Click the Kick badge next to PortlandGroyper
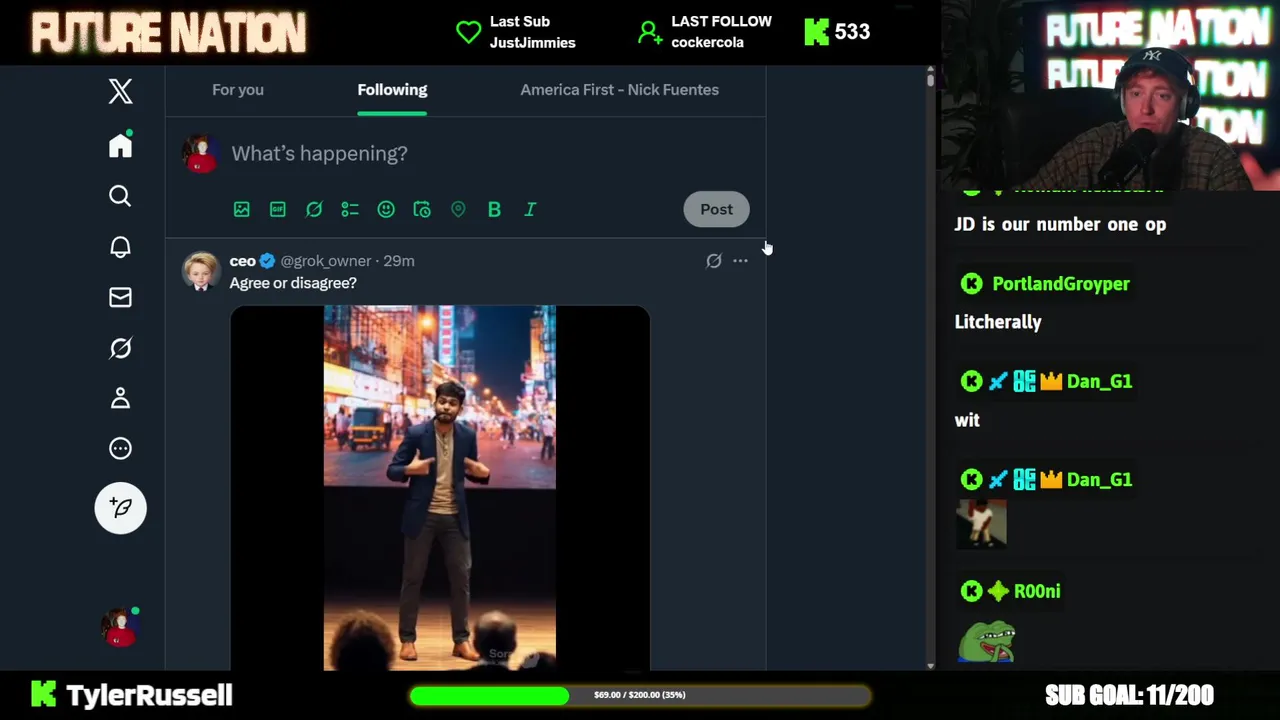The width and height of the screenshot is (1280, 720). coord(971,284)
